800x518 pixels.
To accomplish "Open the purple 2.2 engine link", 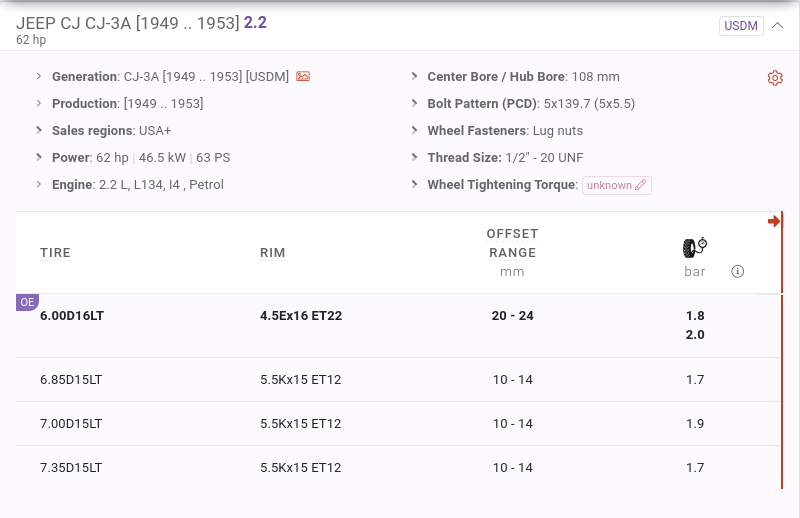I will click(255, 22).
